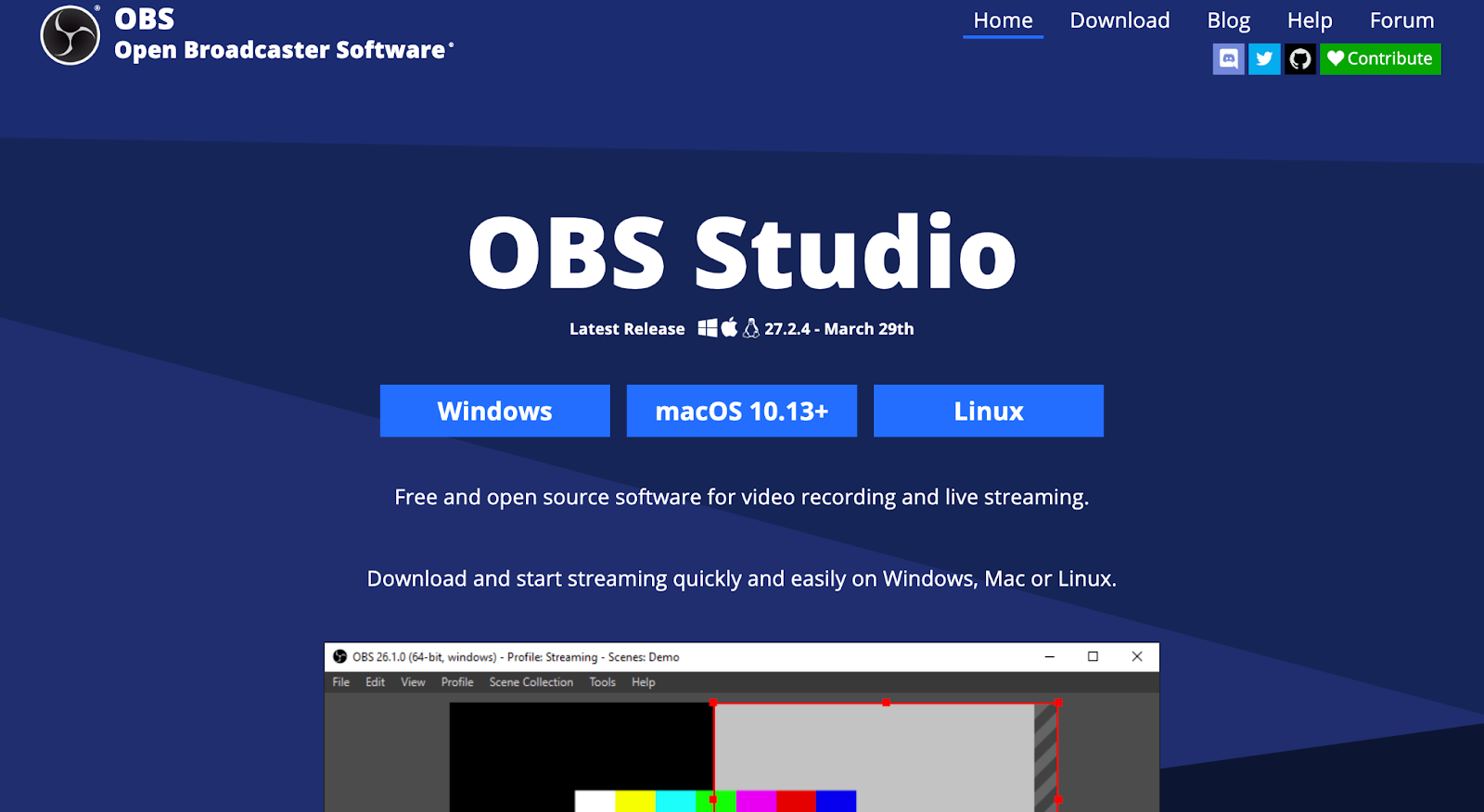Open Scene Collection menu in OBS demo screenshot
The height and width of the screenshot is (812, 1484).
coord(531,682)
